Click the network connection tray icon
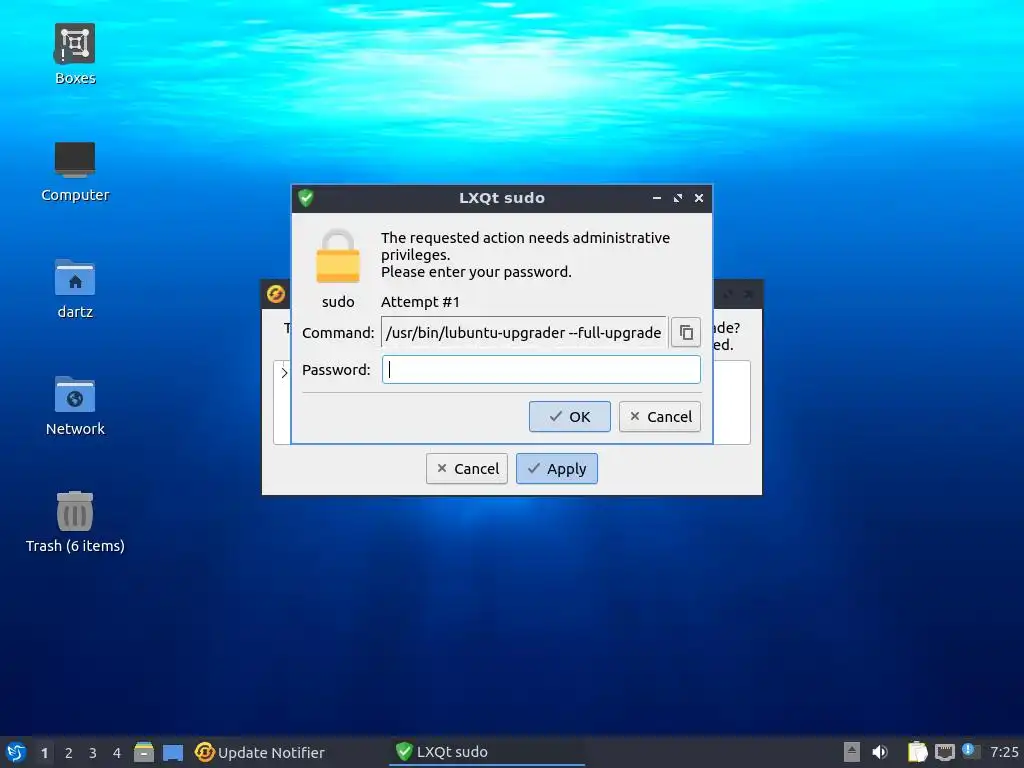 pyautogui.click(x=944, y=752)
